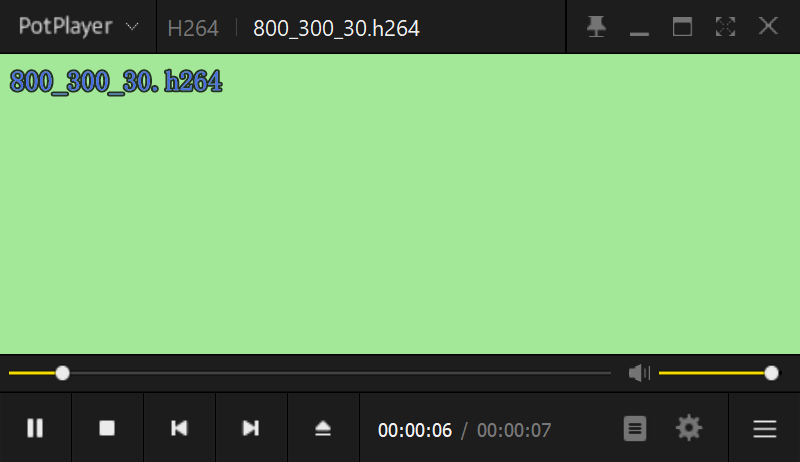The height and width of the screenshot is (462, 800).
Task: Toggle the pin always-on-top icon
Action: coord(596,27)
